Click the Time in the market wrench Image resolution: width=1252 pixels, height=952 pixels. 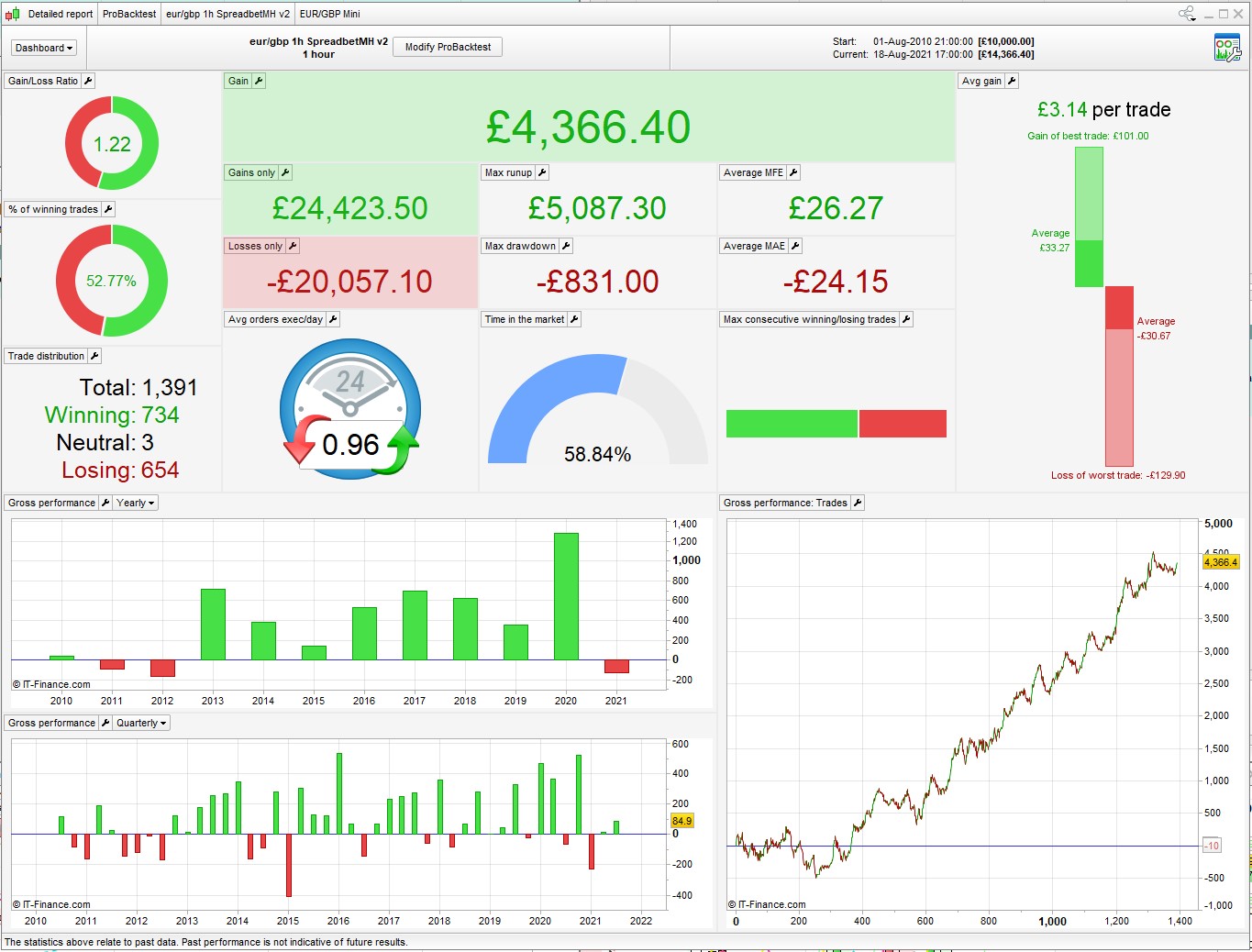(x=574, y=319)
